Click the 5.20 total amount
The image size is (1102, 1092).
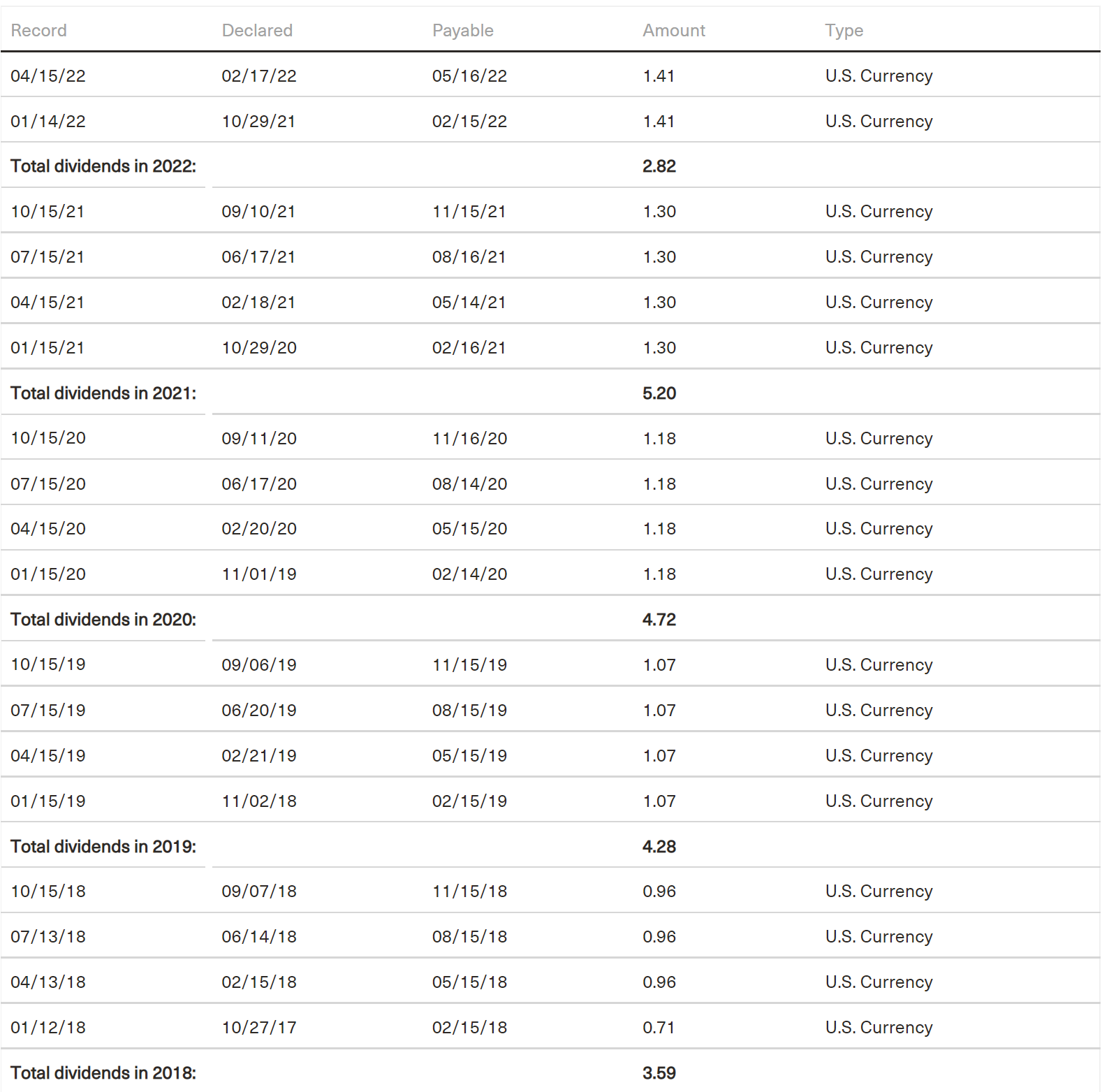659,393
